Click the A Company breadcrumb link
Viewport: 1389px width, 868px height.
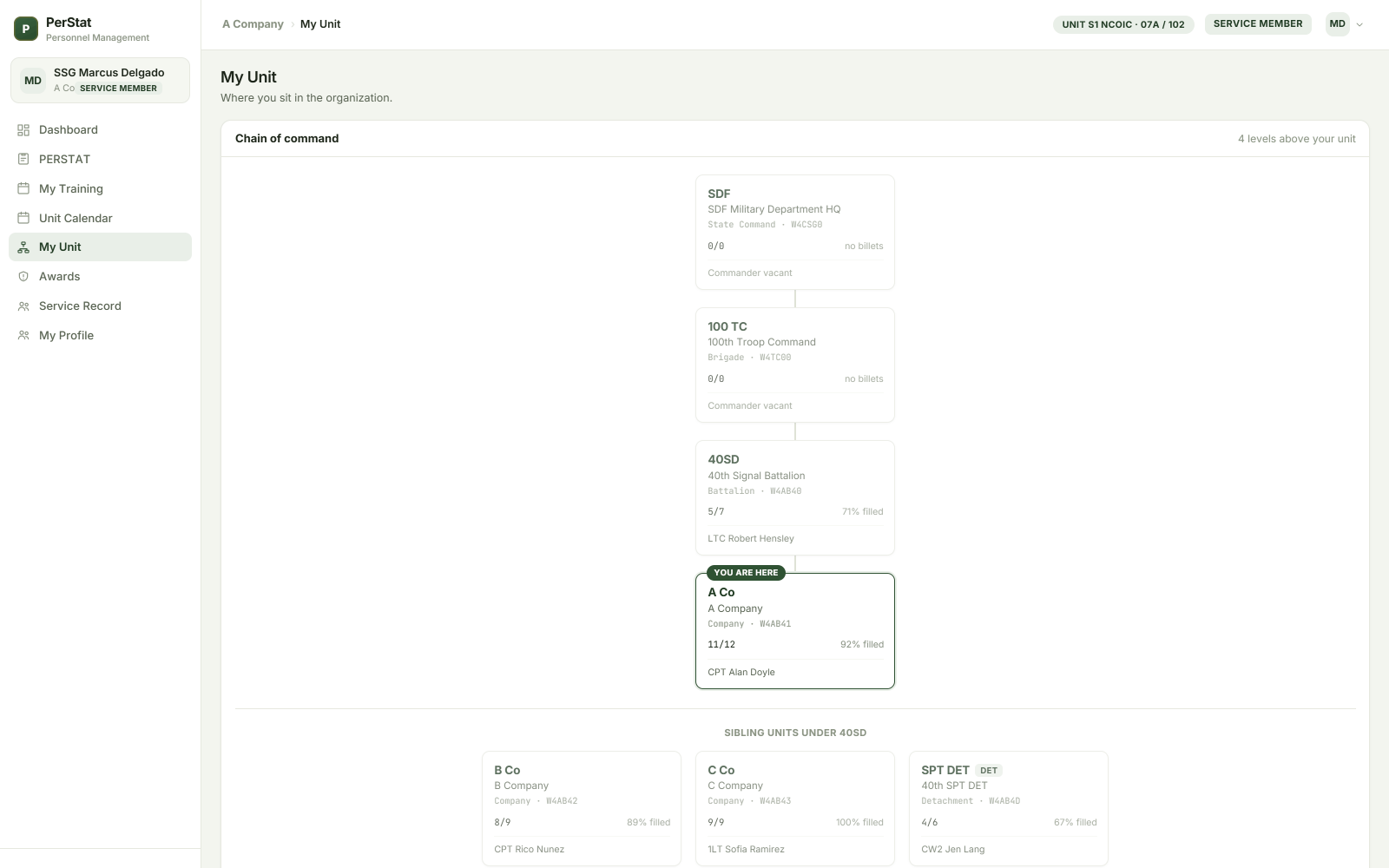[x=253, y=24]
